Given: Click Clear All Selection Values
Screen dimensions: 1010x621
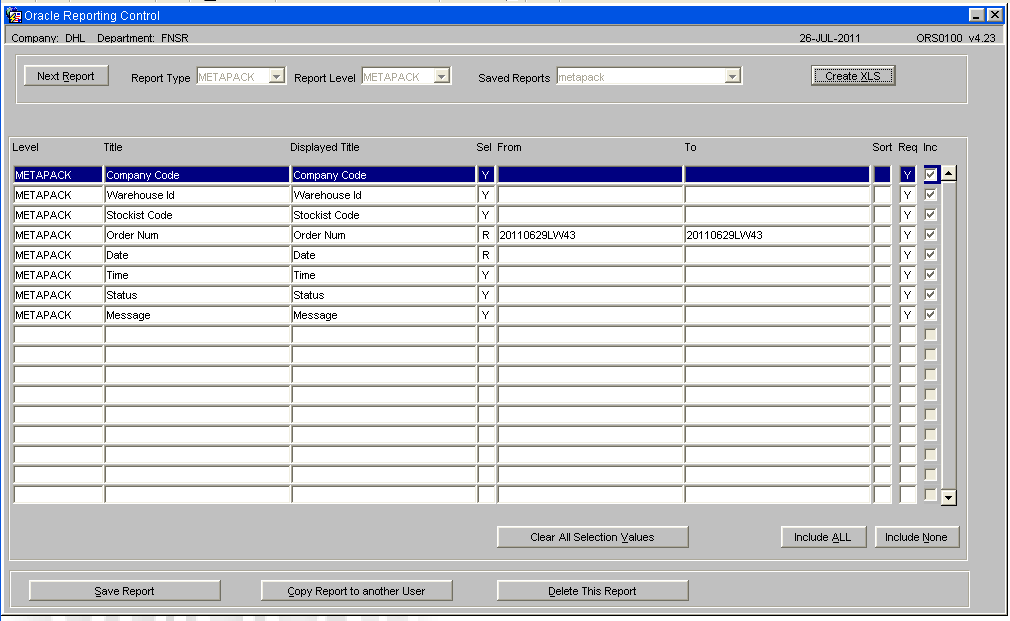Looking at the screenshot, I should click(x=593, y=537).
